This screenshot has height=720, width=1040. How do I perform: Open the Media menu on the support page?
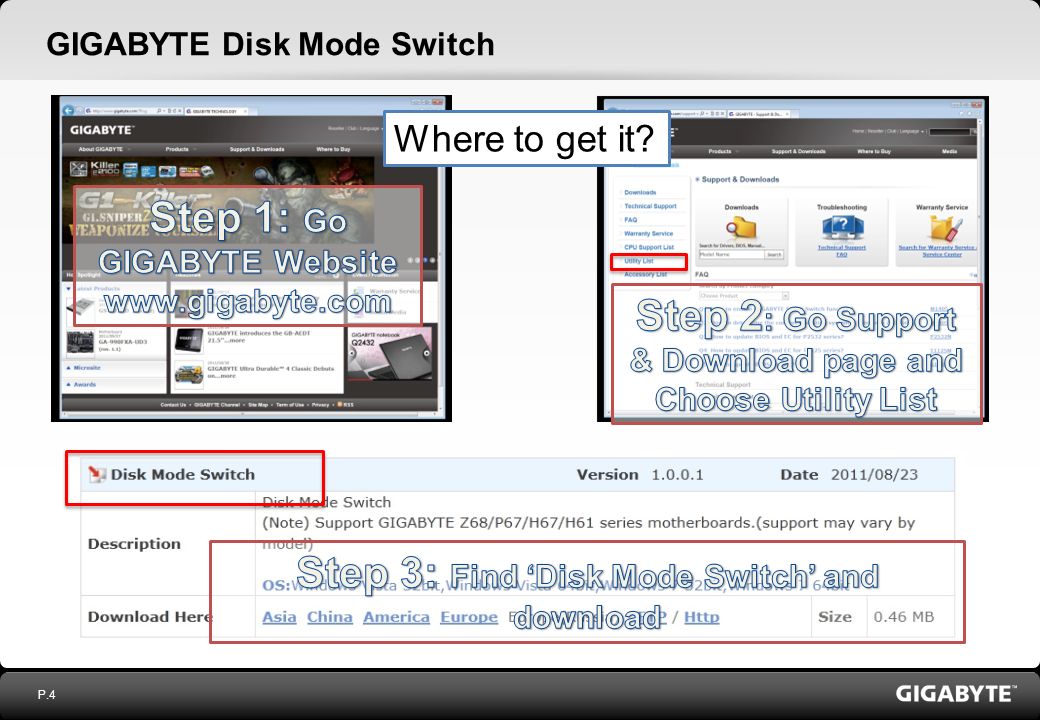point(949,151)
